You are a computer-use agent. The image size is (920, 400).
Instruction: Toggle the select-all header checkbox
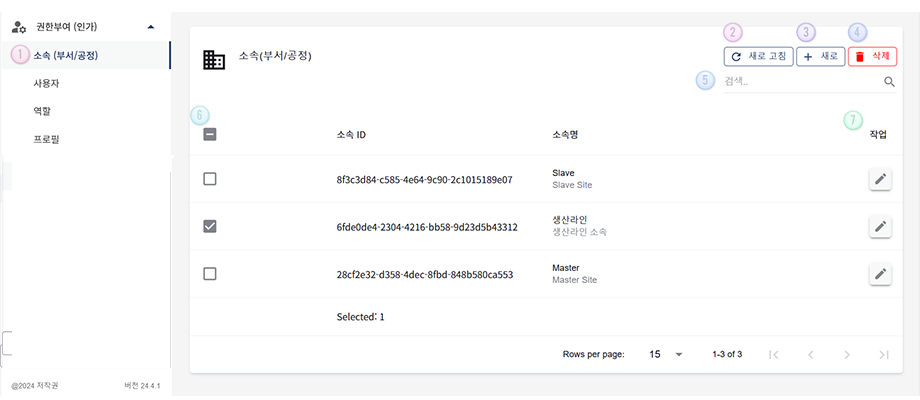tap(210, 135)
